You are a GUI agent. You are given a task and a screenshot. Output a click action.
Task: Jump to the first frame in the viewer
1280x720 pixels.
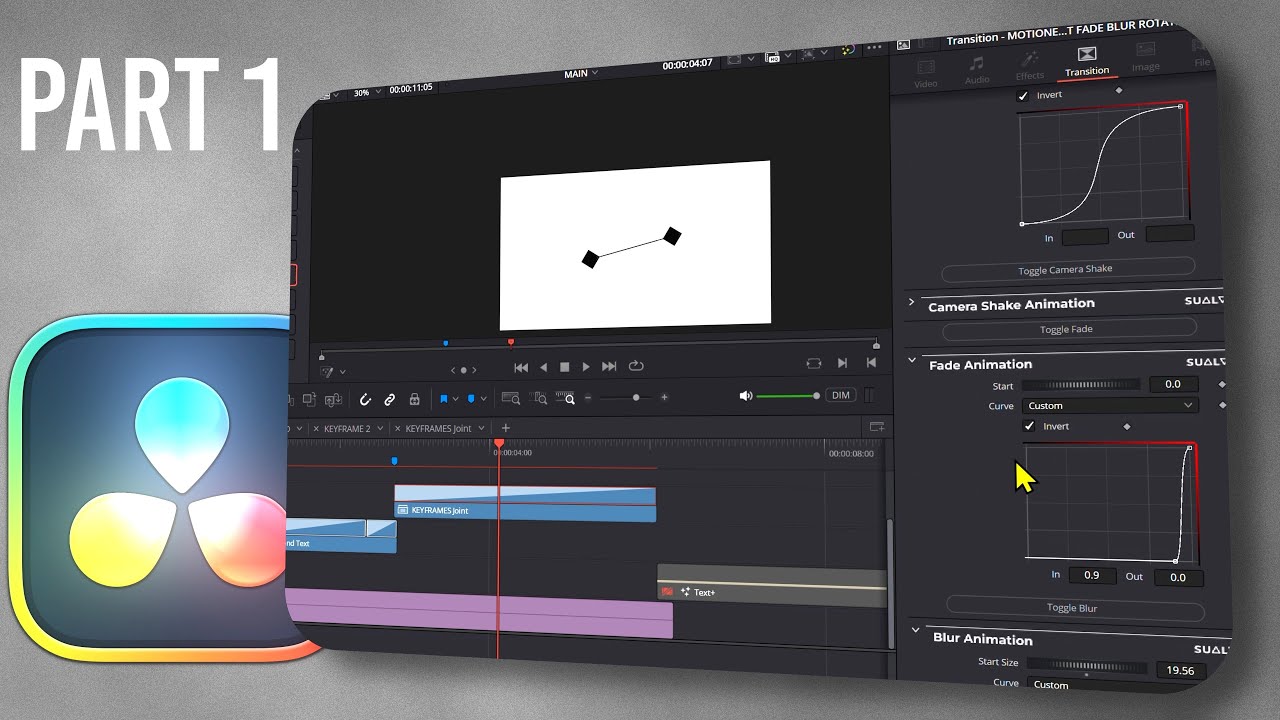pos(521,367)
